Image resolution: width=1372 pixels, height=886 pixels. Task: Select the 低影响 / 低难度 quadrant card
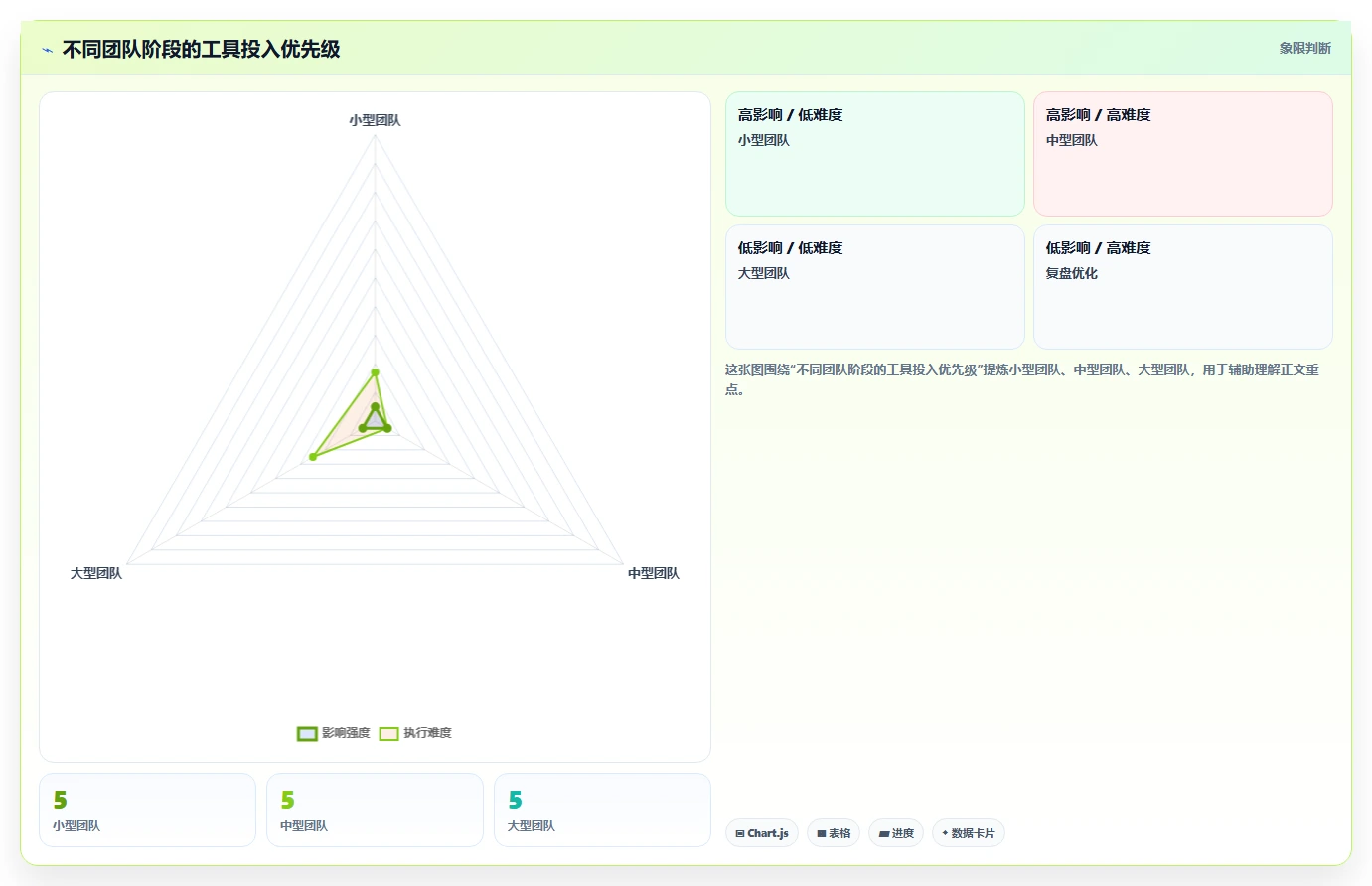[874, 287]
